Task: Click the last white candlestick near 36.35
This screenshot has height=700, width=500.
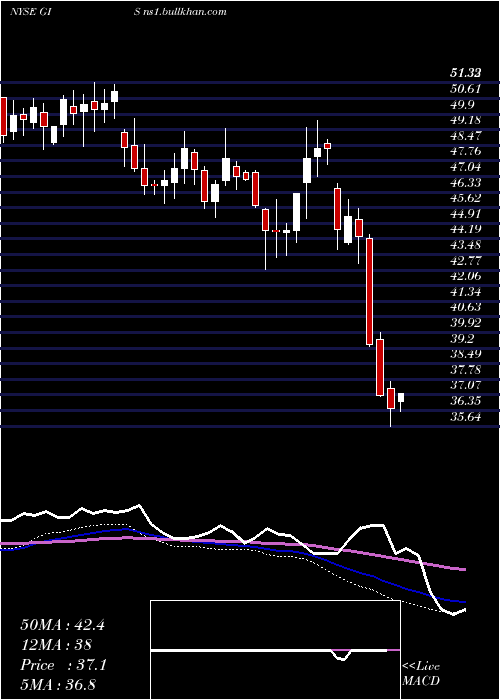Action: coord(401,397)
